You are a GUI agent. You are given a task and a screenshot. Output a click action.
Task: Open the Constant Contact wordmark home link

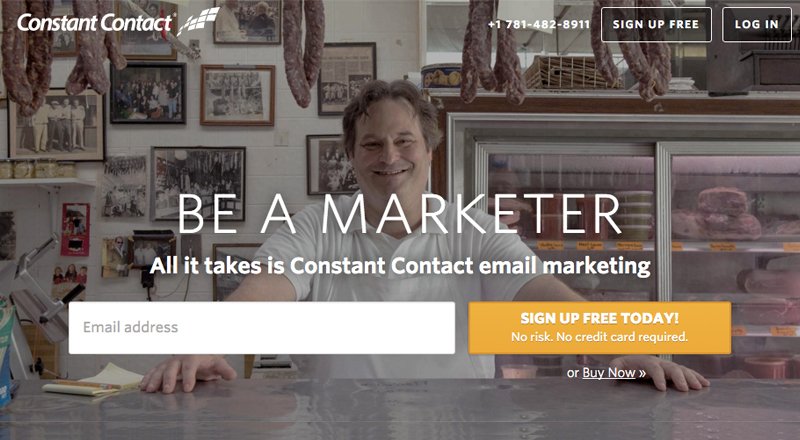(x=96, y=22)
